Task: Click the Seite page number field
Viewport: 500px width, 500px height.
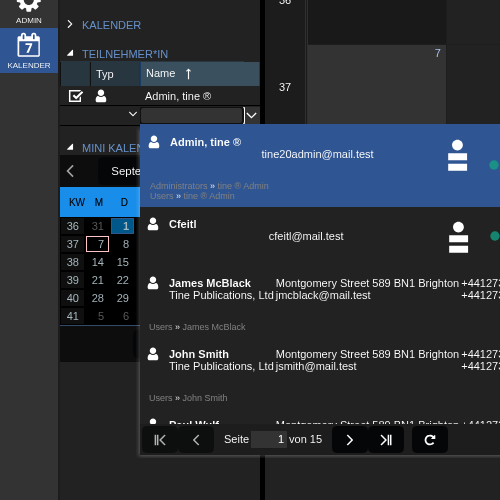Action: [x=269, y=439]
